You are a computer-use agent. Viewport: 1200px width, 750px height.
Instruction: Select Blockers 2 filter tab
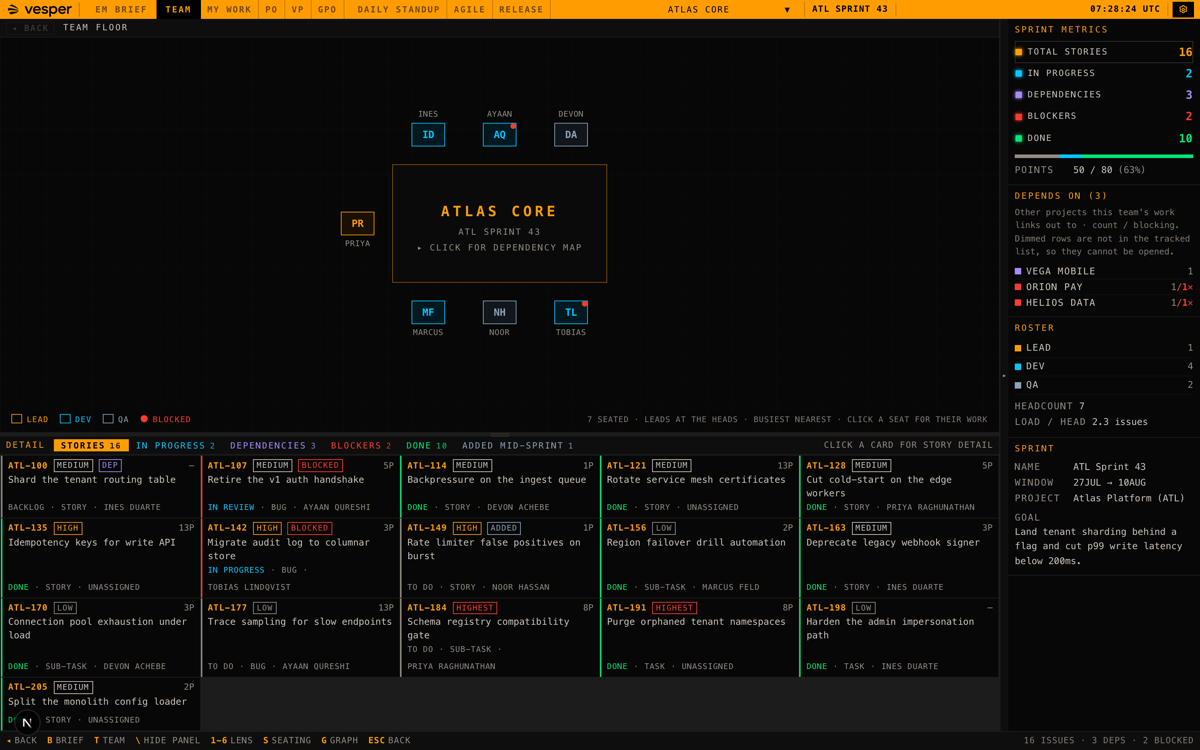(361, 446)
